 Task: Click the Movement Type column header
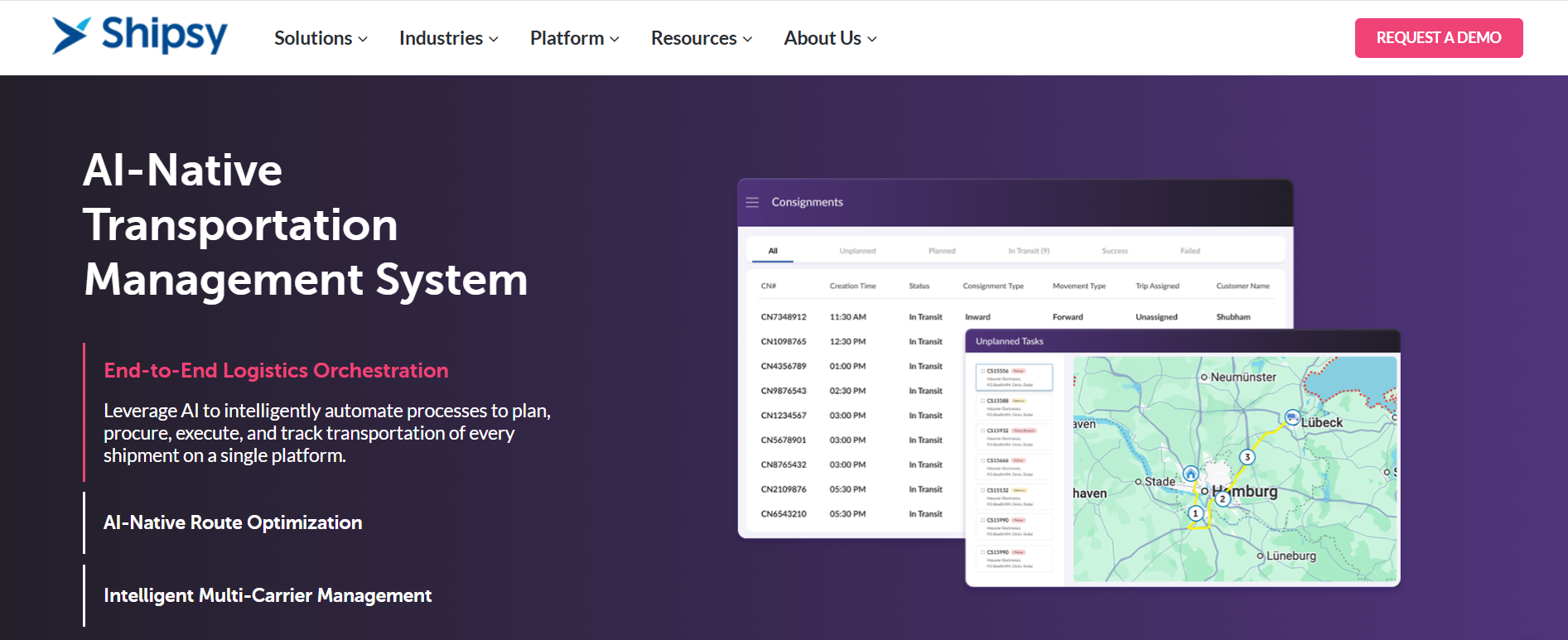click(1079, 286)
